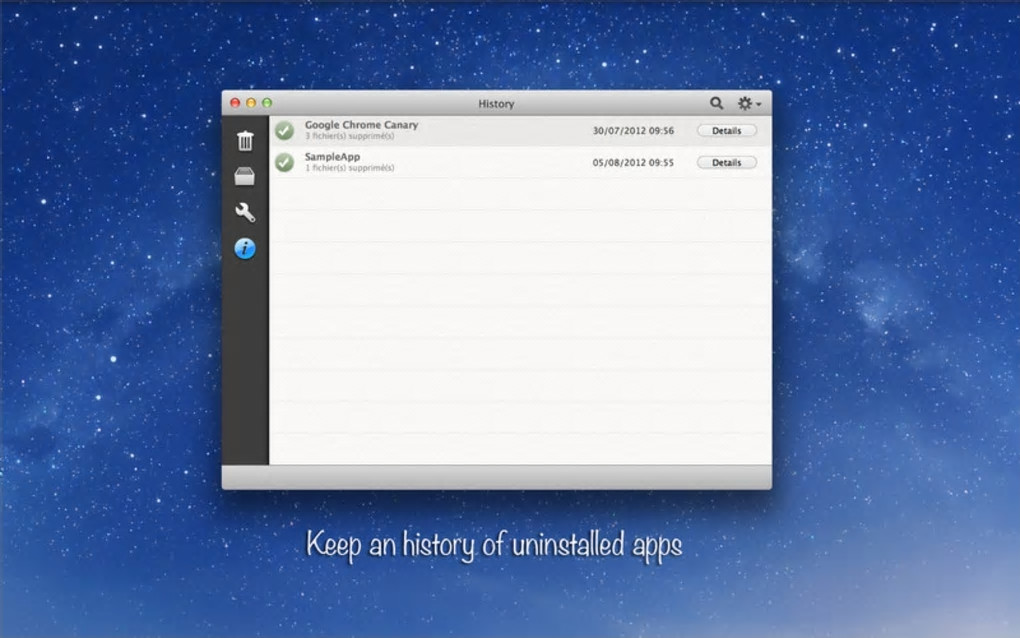
Task: Click the '3 fichier(s) supprimé(s)' subtitle
Action: pos(349,136)
